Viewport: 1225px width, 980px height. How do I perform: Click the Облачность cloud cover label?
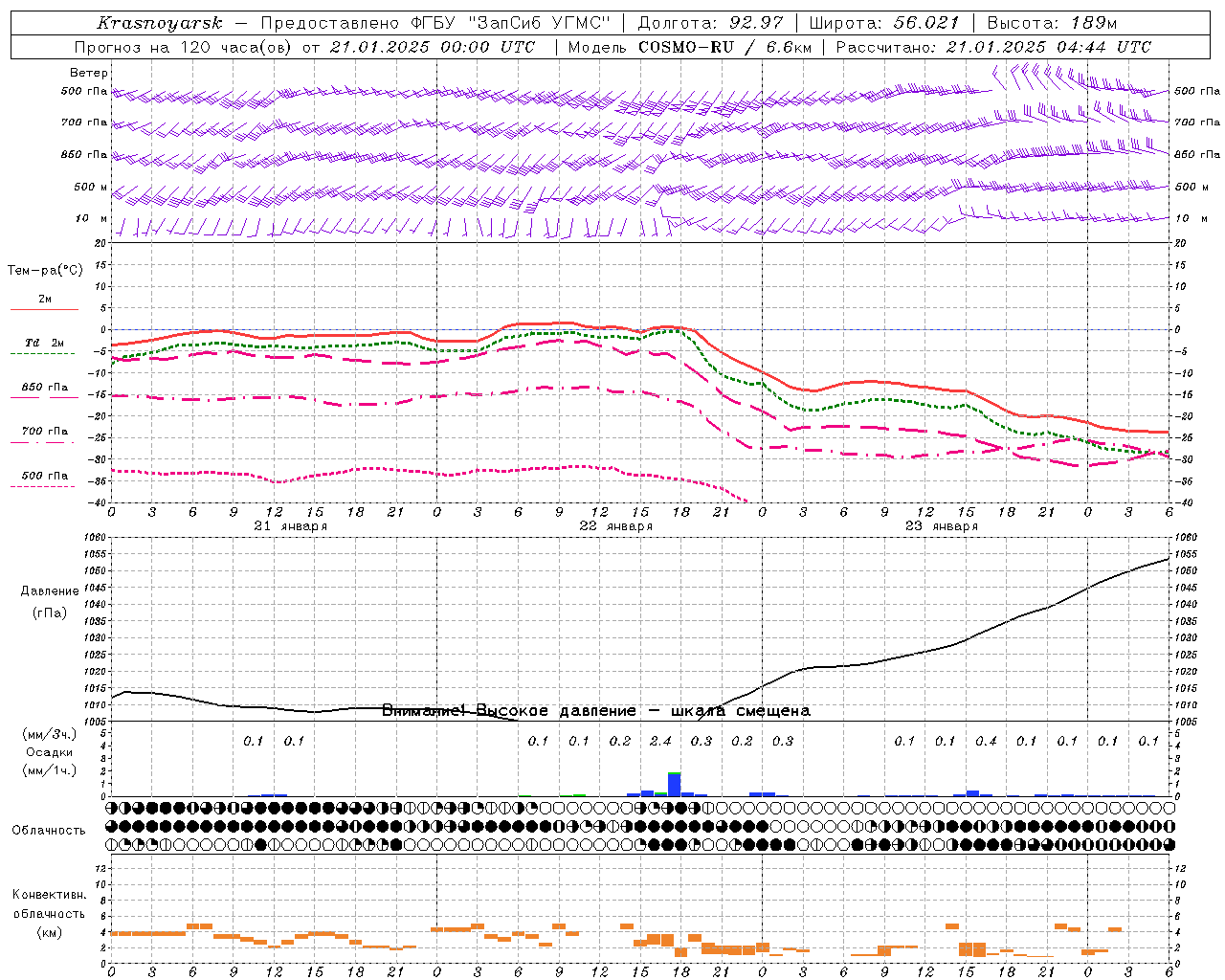tap(49, 830)
